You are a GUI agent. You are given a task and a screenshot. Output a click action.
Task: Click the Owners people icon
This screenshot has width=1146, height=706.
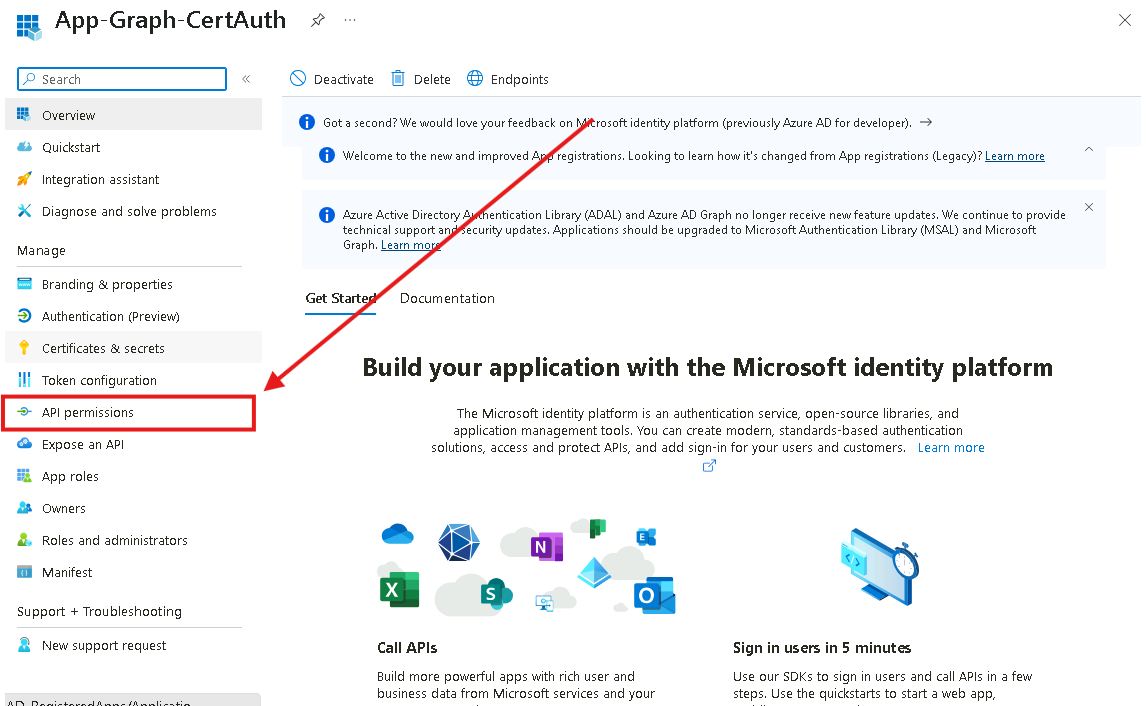coord(24,508)
